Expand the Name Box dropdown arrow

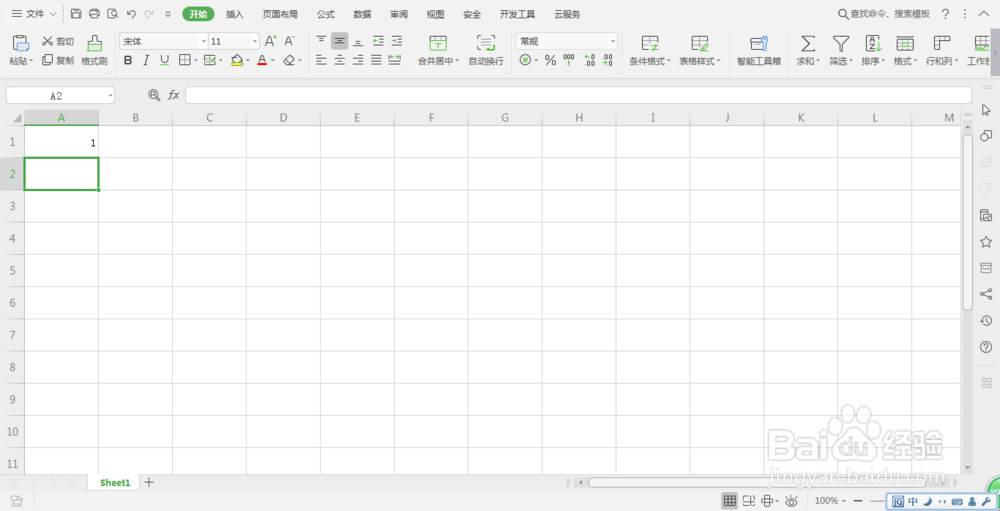(x=110, y=96)
